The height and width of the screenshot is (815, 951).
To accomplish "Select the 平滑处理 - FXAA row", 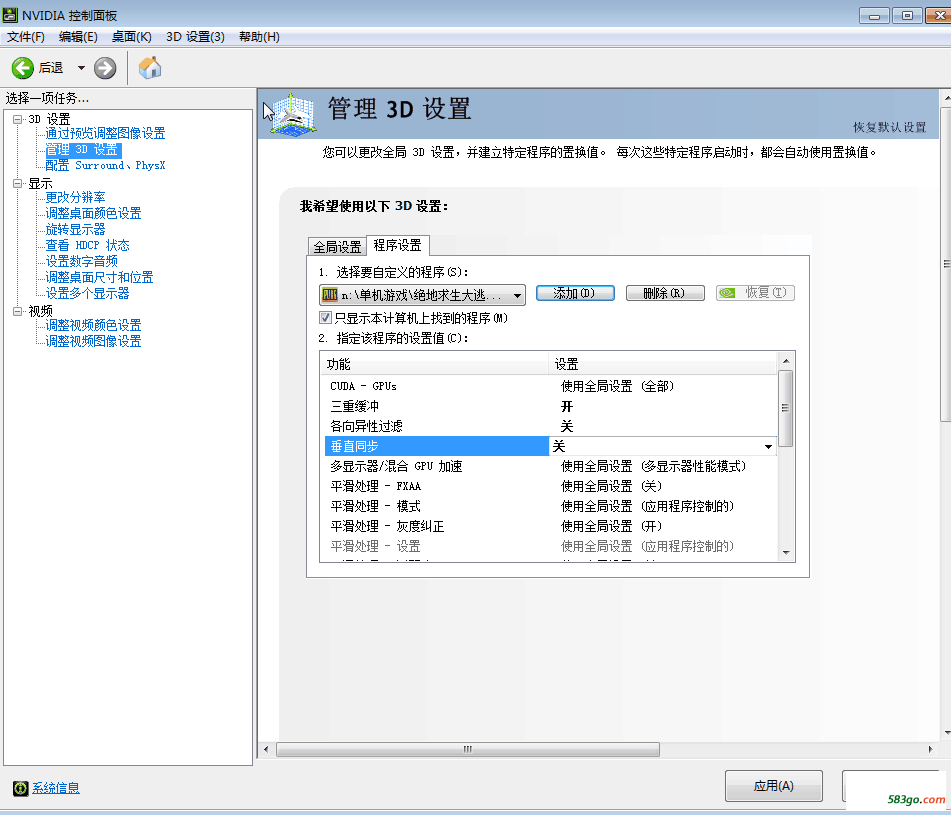I will [550, 486].
